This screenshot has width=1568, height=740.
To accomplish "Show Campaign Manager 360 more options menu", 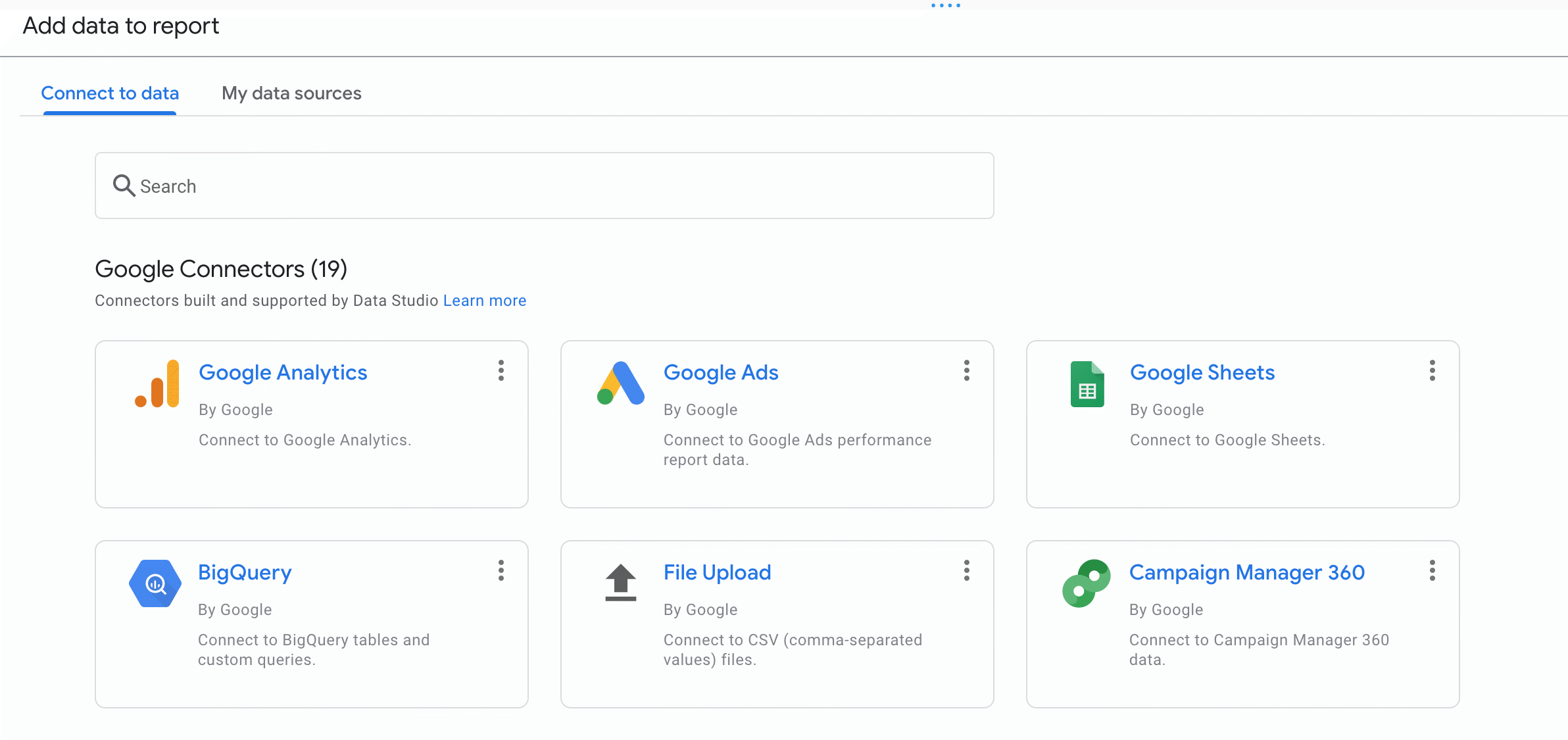I will pyautogui.click(x=1432, y=570).
